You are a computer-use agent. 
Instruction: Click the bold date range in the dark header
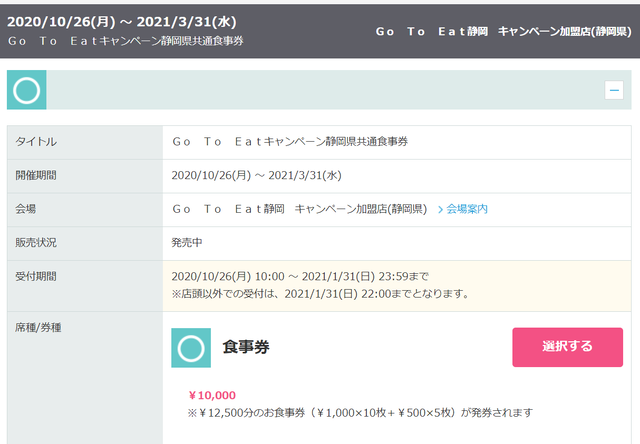pyautogui.click(x=122, y=22)
